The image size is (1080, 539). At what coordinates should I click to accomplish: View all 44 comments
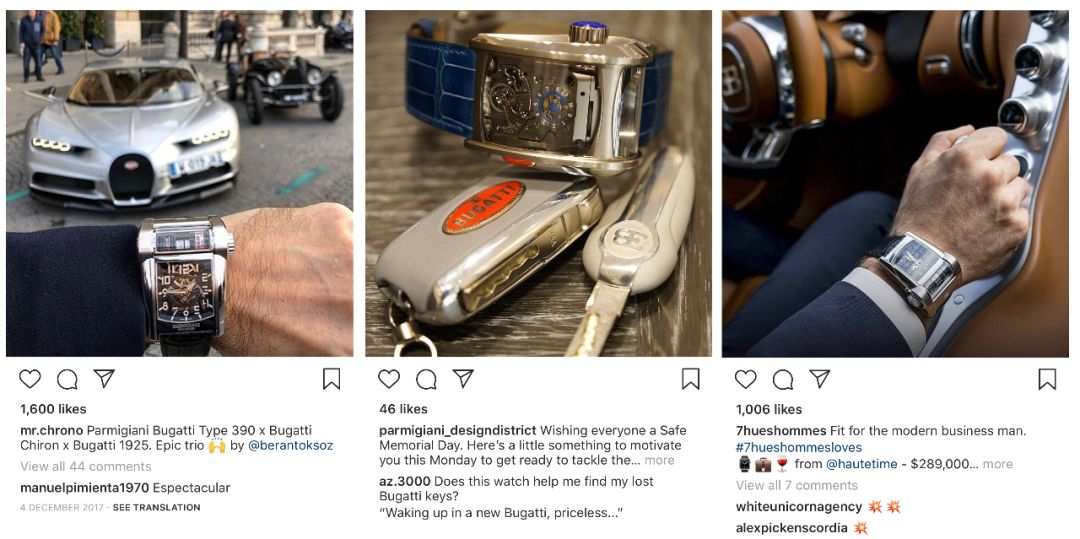85,466
